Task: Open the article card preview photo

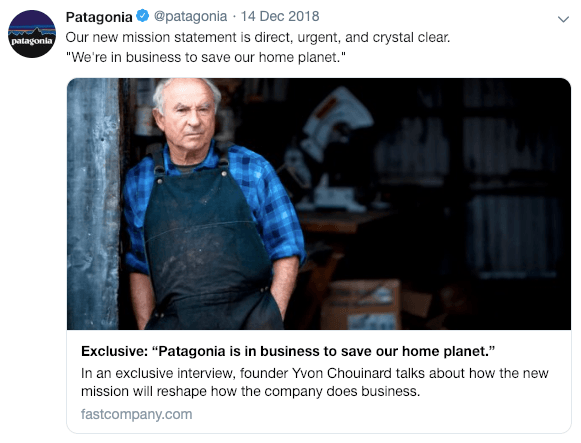Action: [x=319, y=204]
